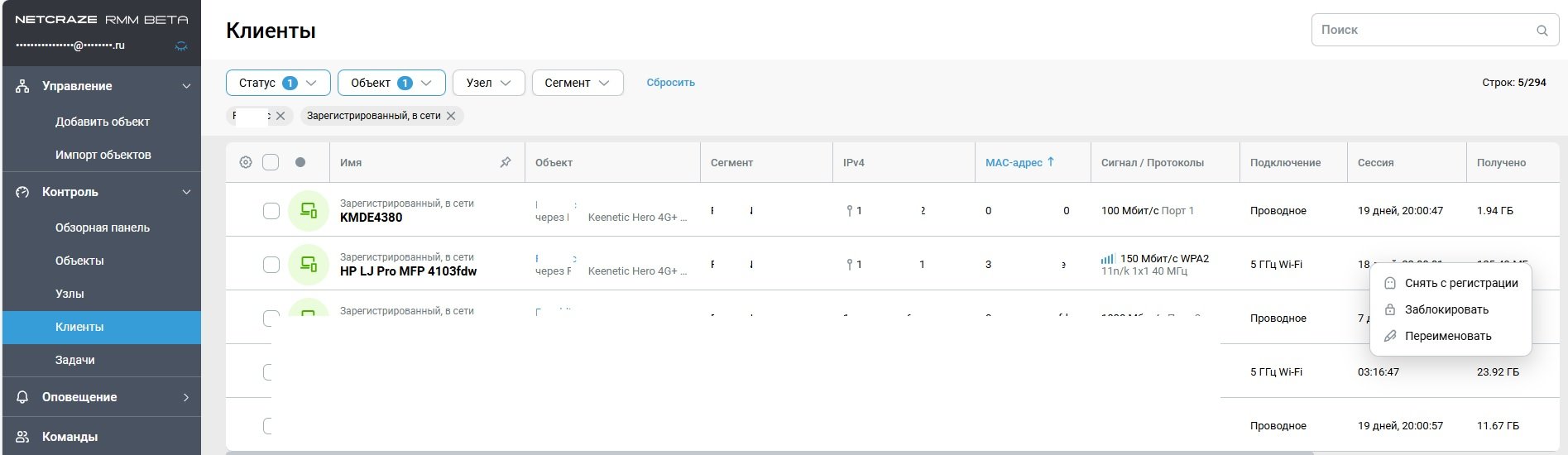Select 'Переименовать' in the context menu
This screenshot has width=1568, height=455.
click(1448, 336)
